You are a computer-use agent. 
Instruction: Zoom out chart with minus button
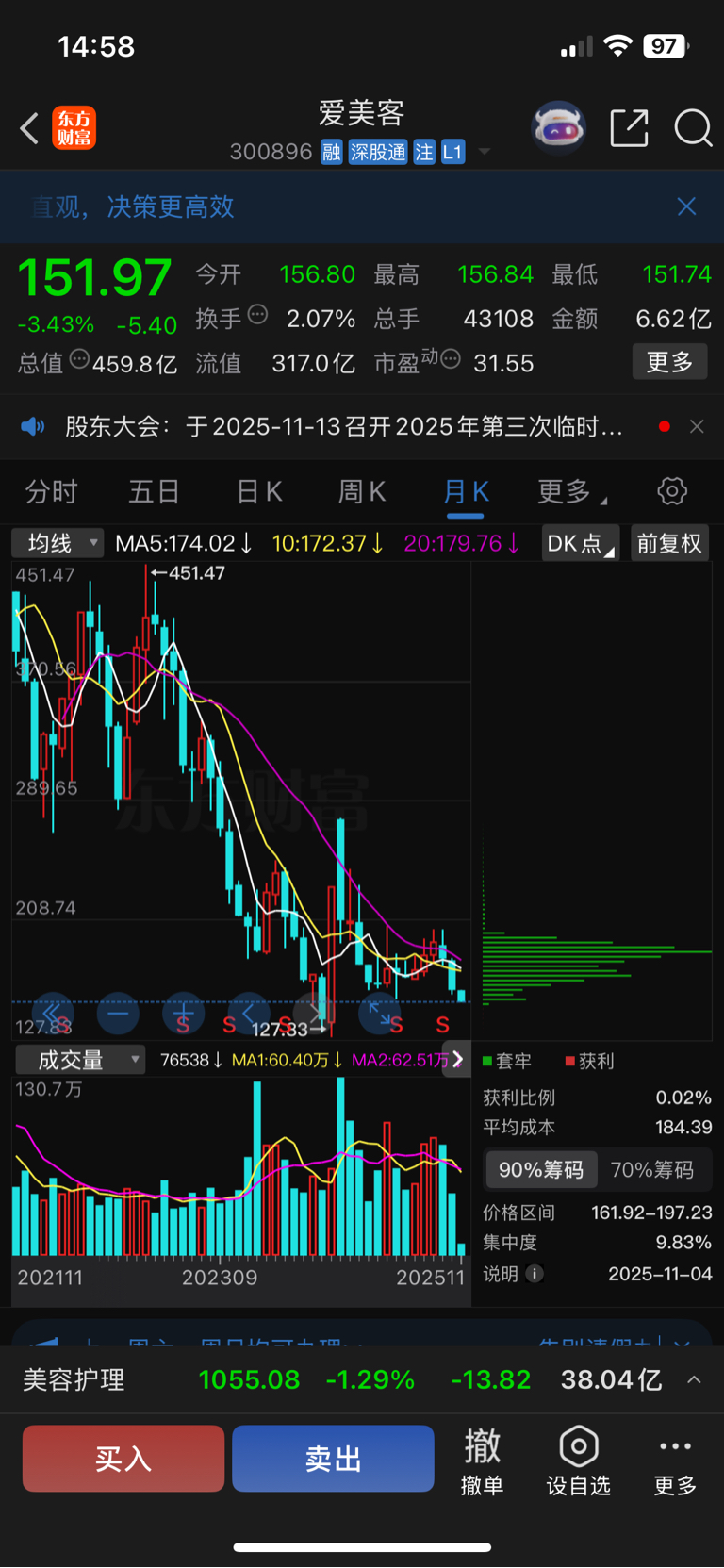coord(118,1014)
